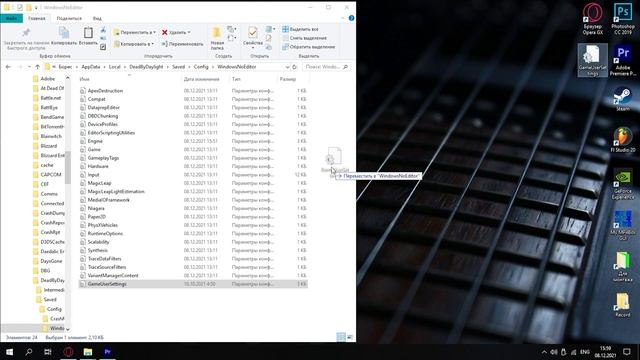Viewport: 640px width, 360px height.
Task: Open the blue File tab
Action: [11, 18]
